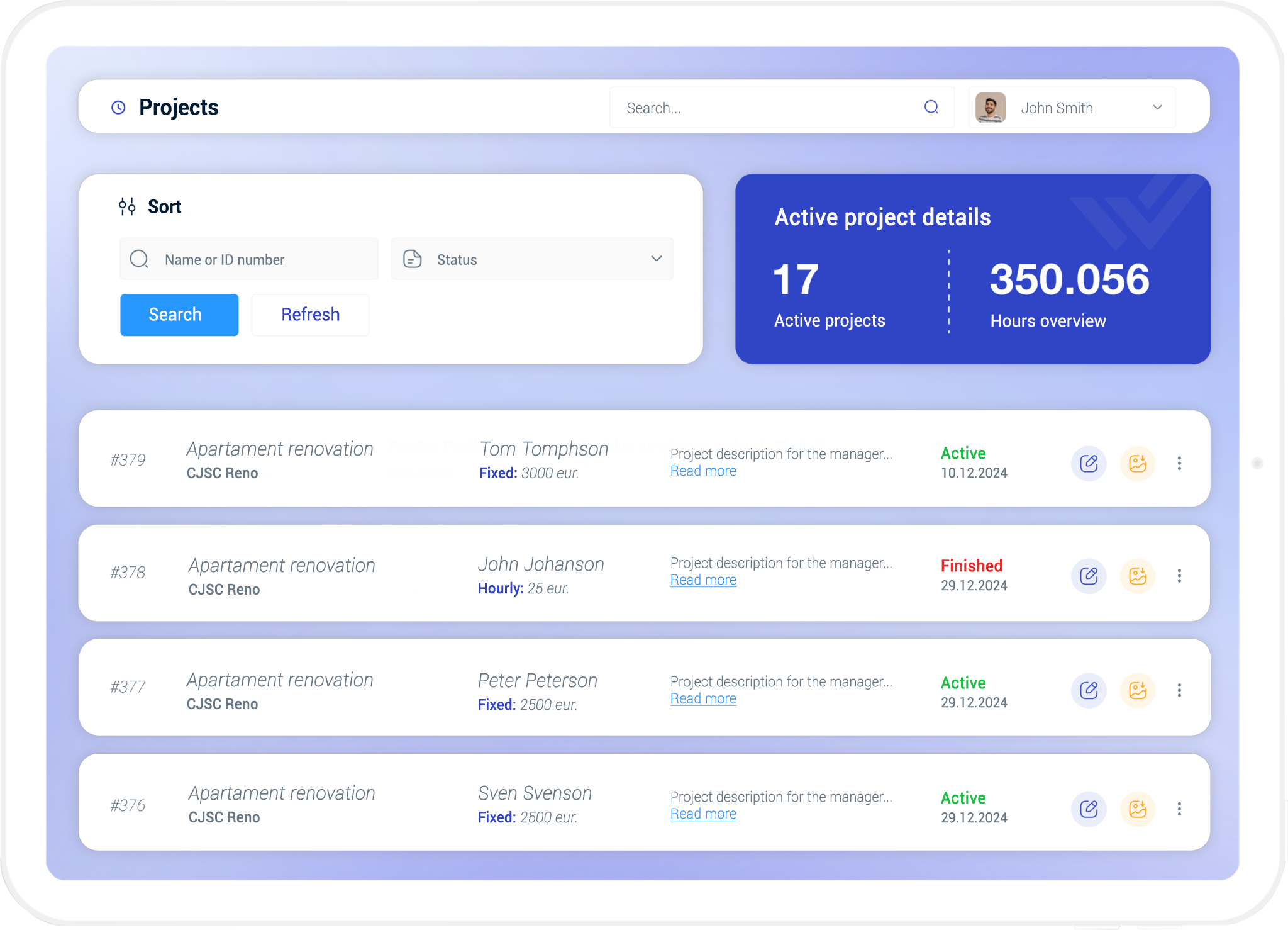The height and width of the screenshot is (930, 1288).
Task: Open three-dot menu for project #377
Action: click(1179, 690)
